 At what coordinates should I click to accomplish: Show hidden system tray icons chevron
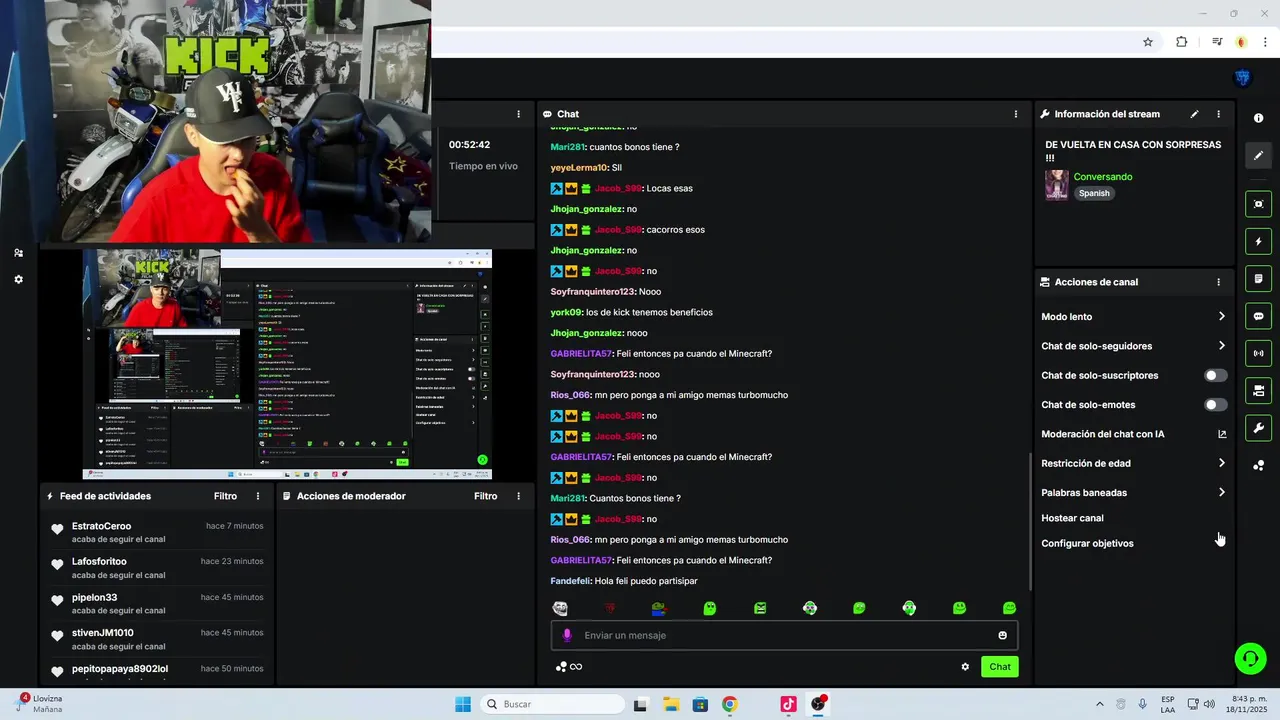1100,704
